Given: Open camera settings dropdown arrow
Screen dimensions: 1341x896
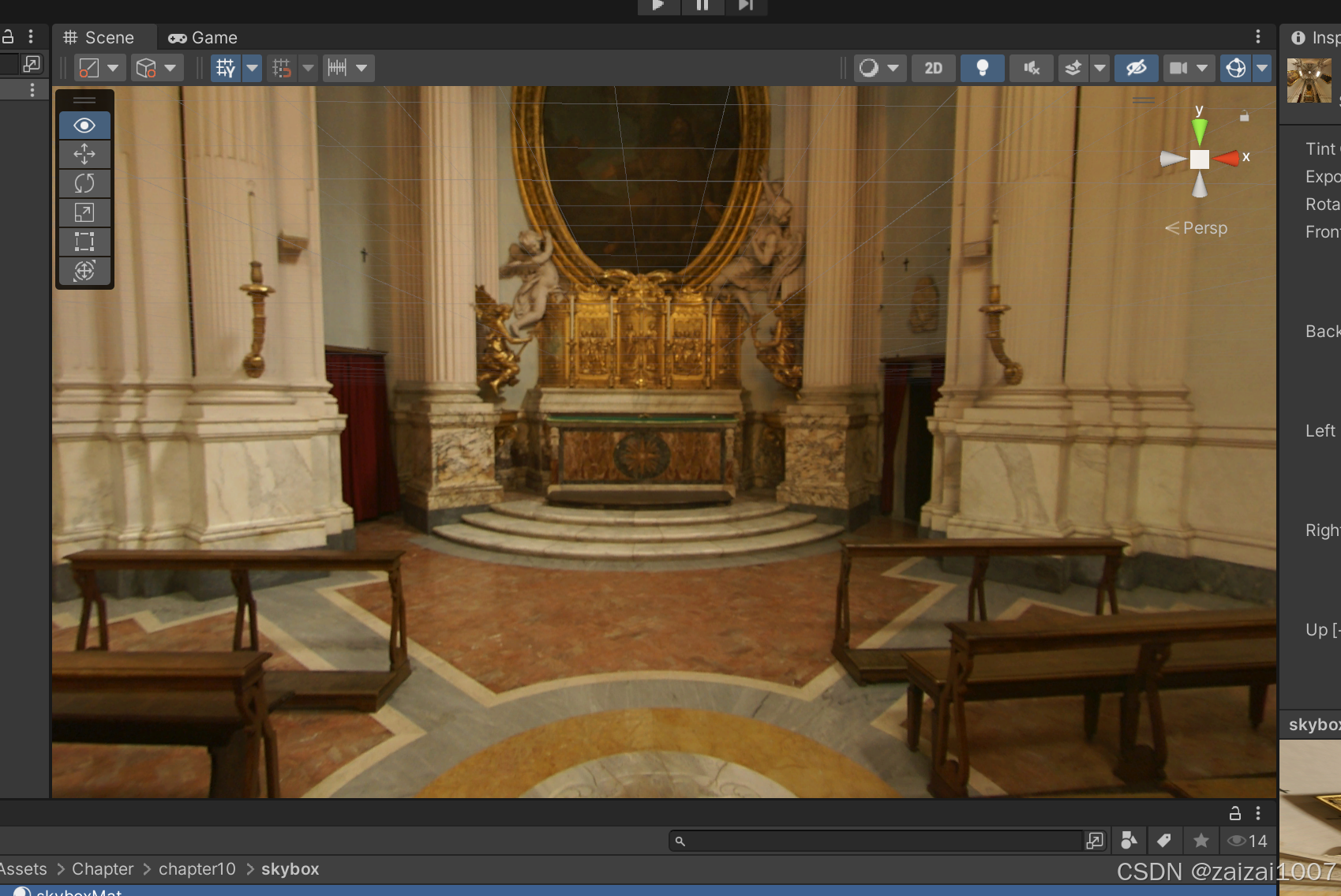Looking at the screenshot, I should click(1202, 68).
